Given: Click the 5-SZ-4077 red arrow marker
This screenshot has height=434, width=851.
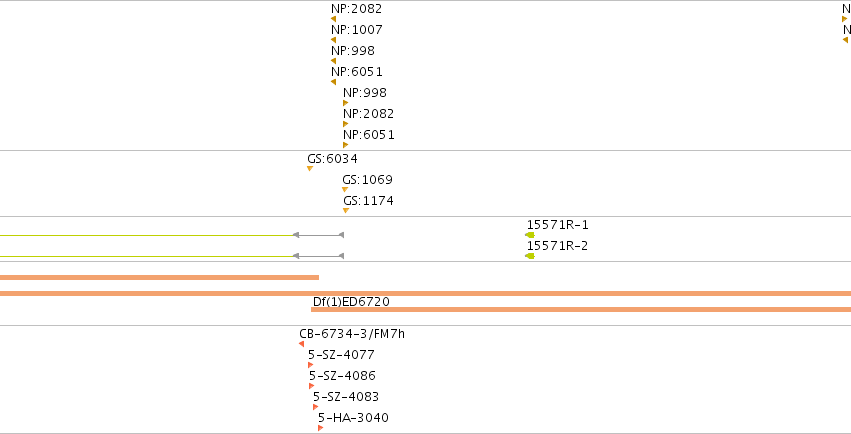Looking at the screenshot, I should [310, 365].
